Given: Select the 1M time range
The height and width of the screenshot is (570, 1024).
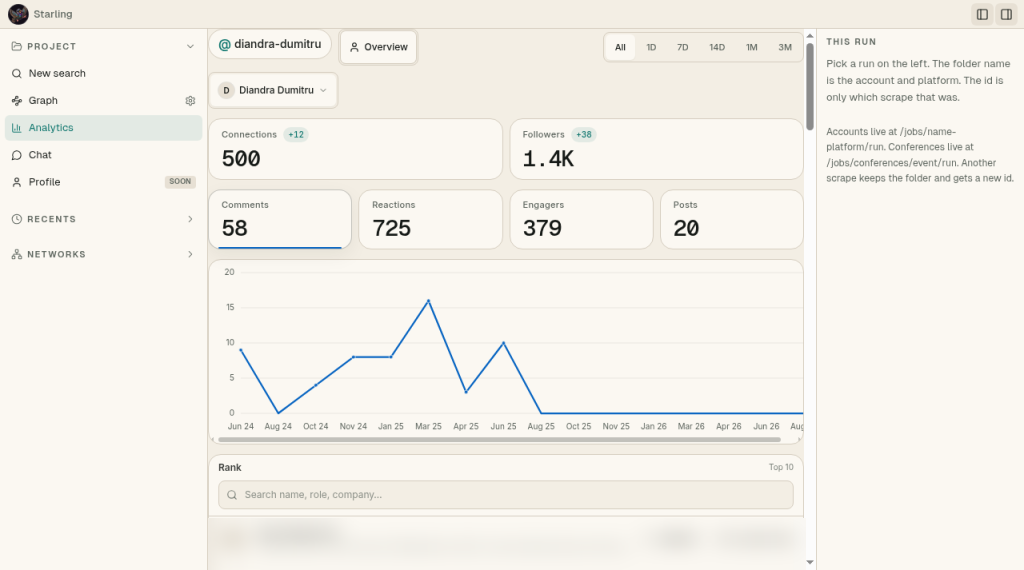Looking at the screenshot, I should pos(752,47).
